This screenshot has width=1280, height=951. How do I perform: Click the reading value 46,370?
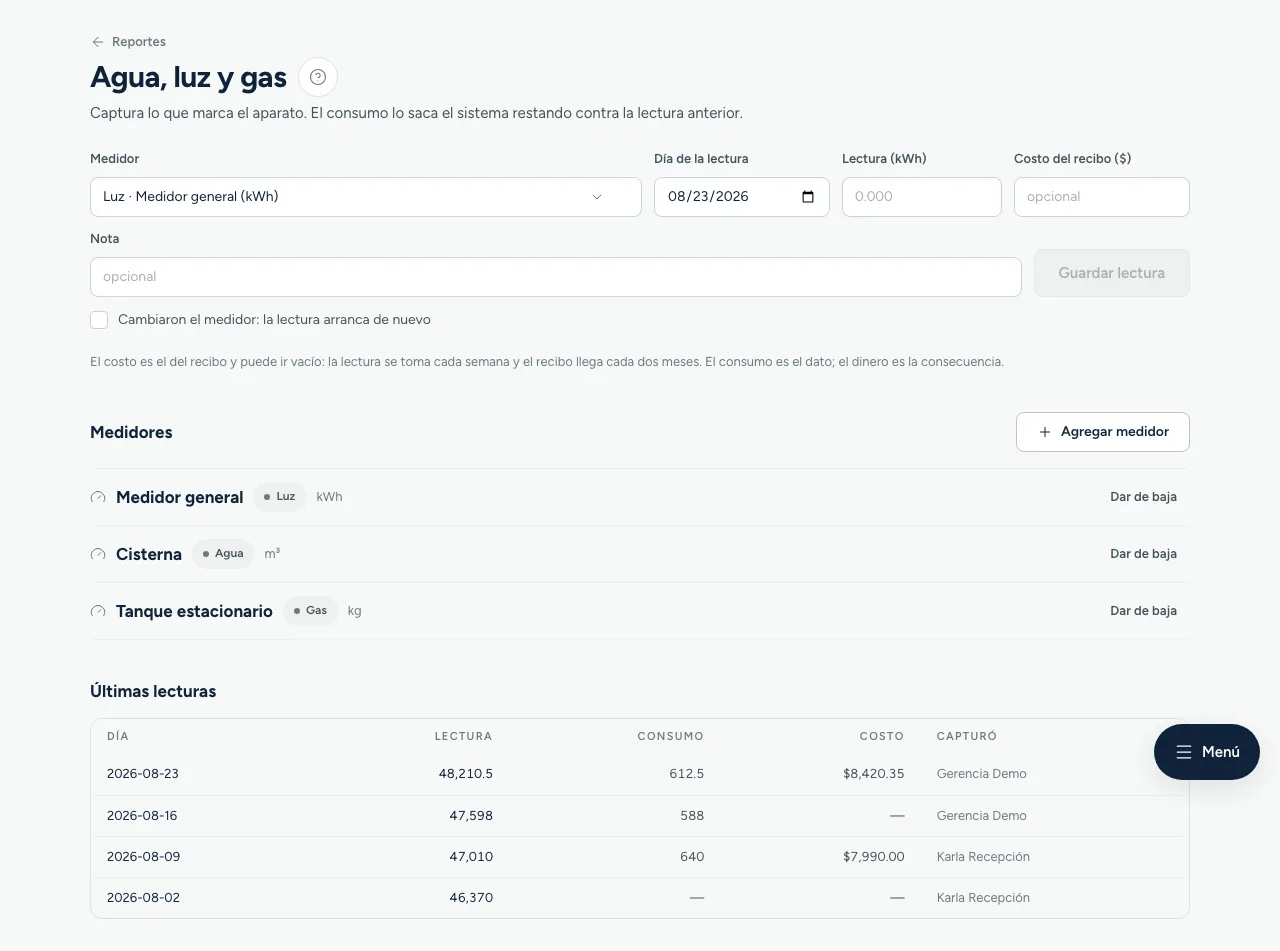point(471,898)
